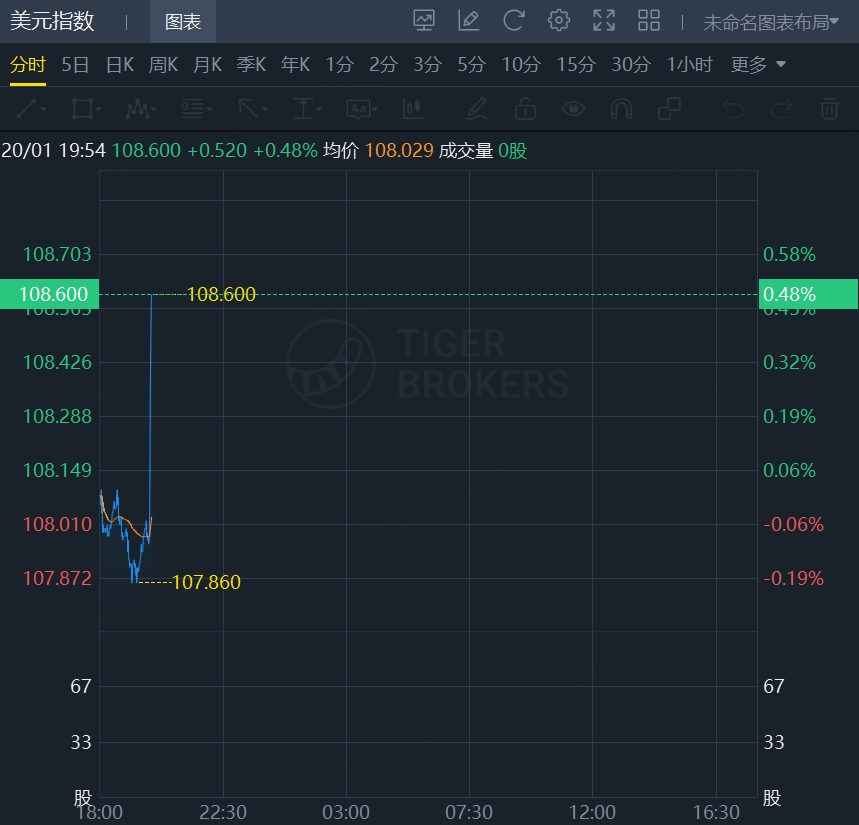Click the chart edit pencil icon
The image size is (859, 825).
click(x=468, y=20)
